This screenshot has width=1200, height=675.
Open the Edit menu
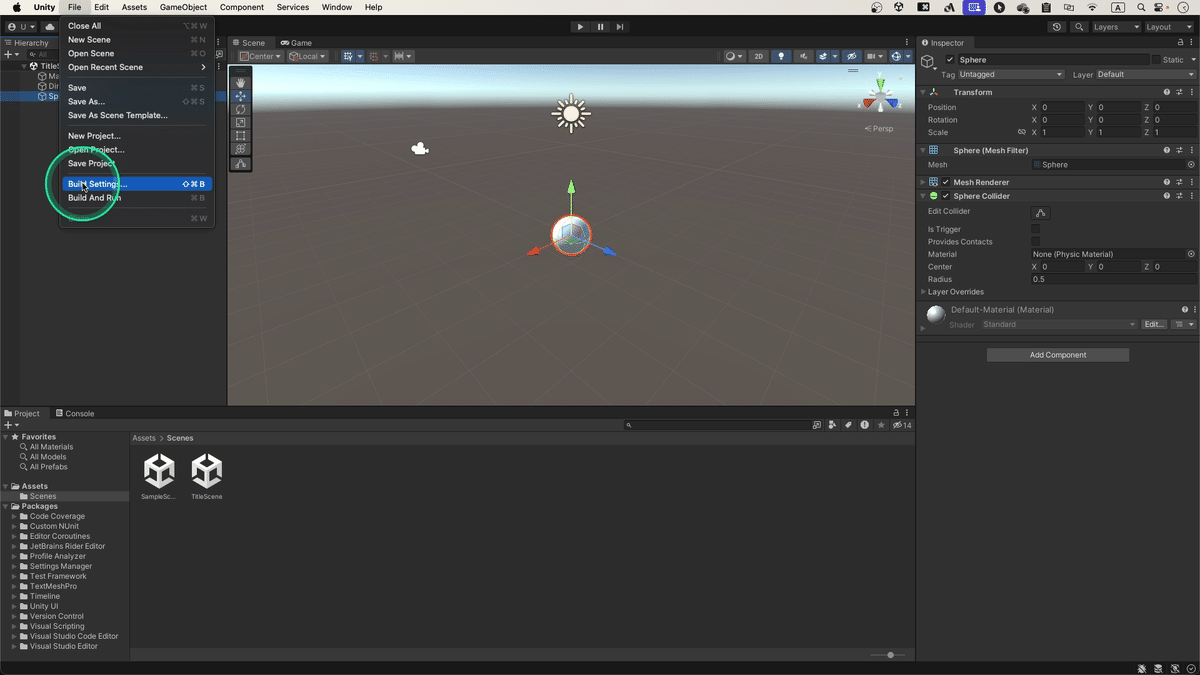[x=102, y=7]
